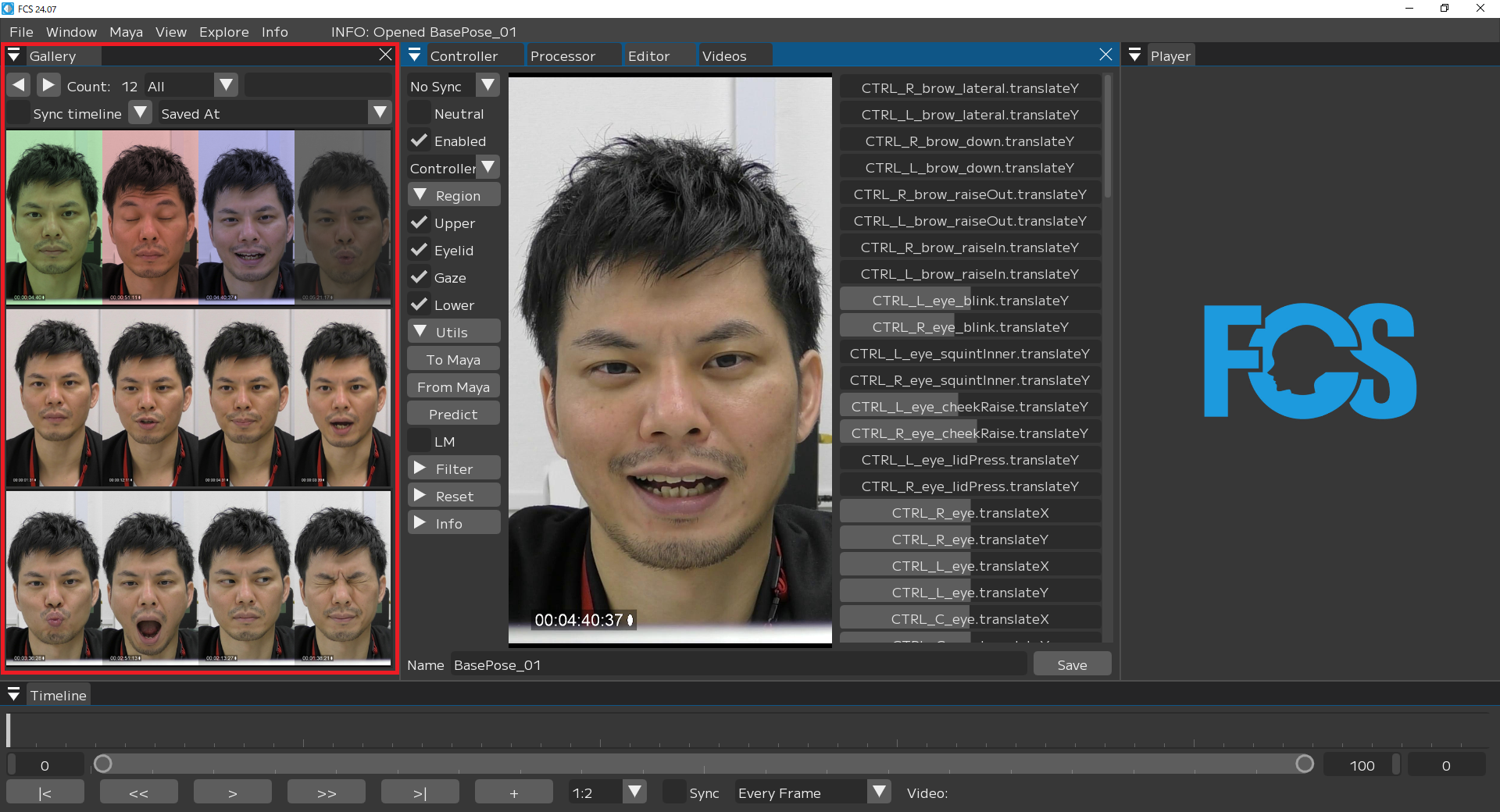This screenshot has width=1500, height=812.
Task: Adjust the CTRL_L_eye_blink.translateY slider
Action: [970, 301]
